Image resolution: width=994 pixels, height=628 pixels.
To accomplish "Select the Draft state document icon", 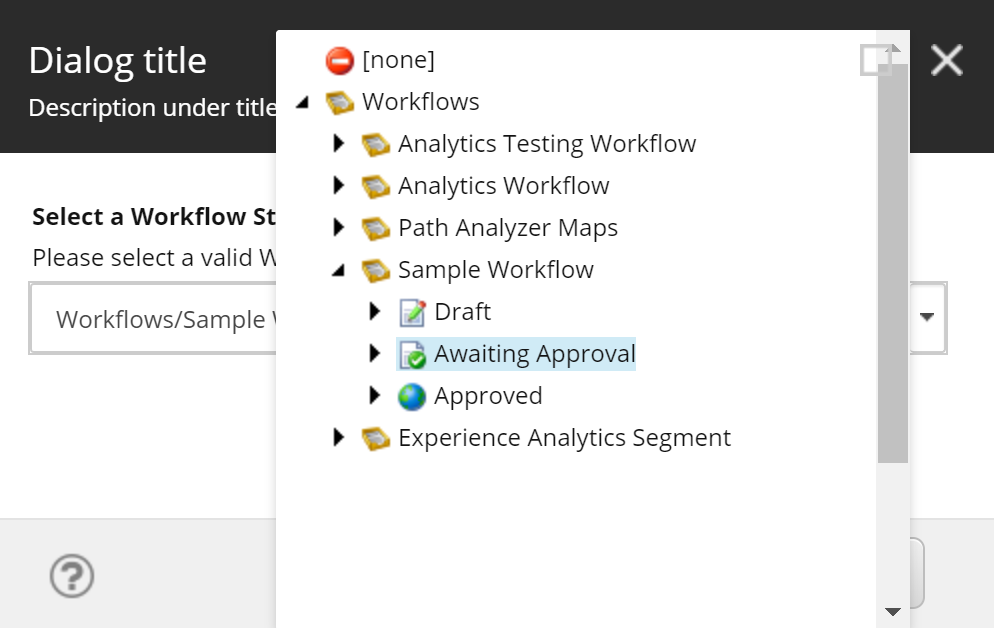I will [x=412, y=311].
